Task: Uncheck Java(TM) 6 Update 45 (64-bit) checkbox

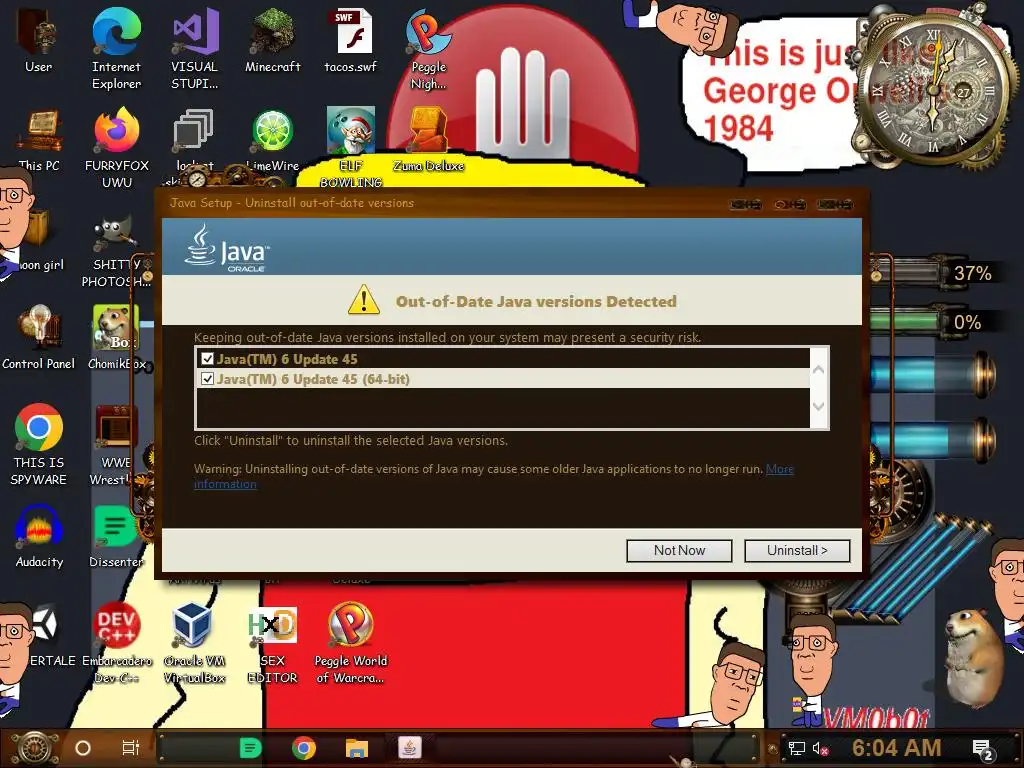Action: pyautogui.click(x=207, y=379)
